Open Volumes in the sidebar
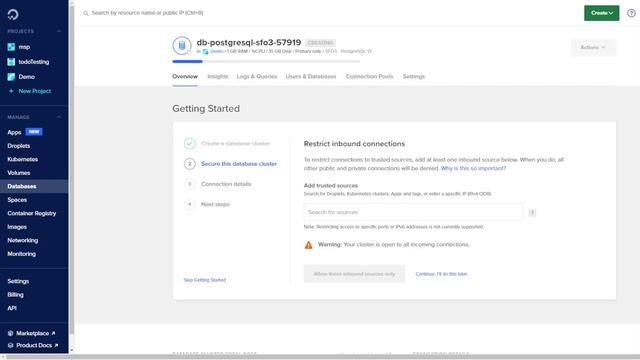 19,173
